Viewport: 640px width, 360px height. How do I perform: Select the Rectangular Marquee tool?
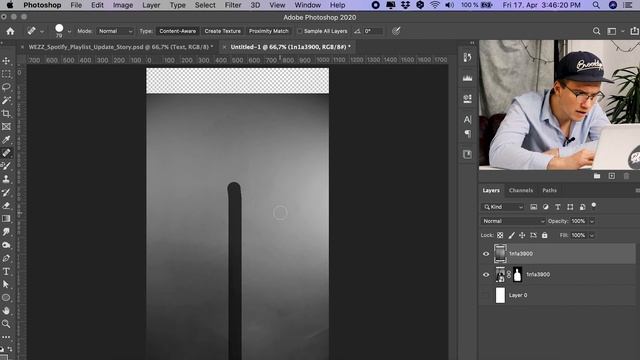coord(6,74)
